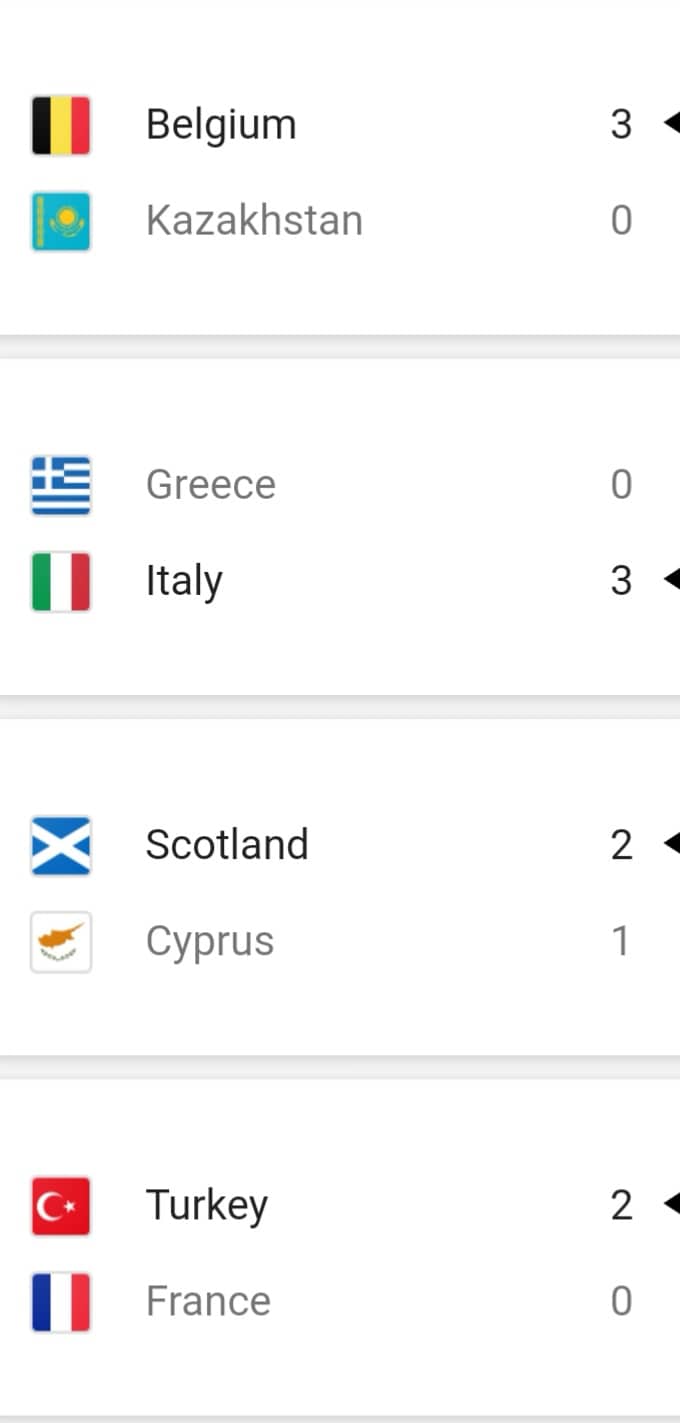Open the Belgium team name
This screenshot has height=1423, width=680.
pyautogui.click(x=221, y=126)
